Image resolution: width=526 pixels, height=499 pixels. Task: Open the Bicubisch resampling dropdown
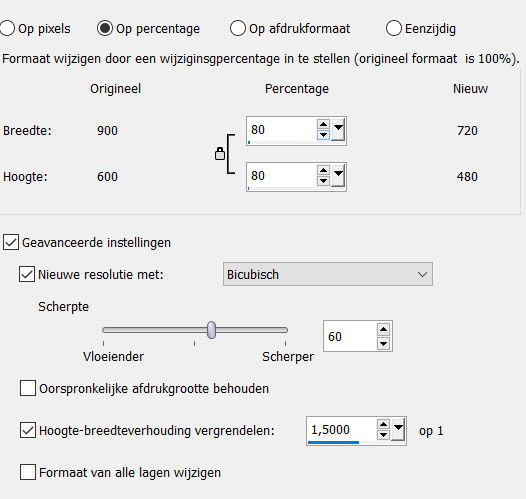coord(328,274)
